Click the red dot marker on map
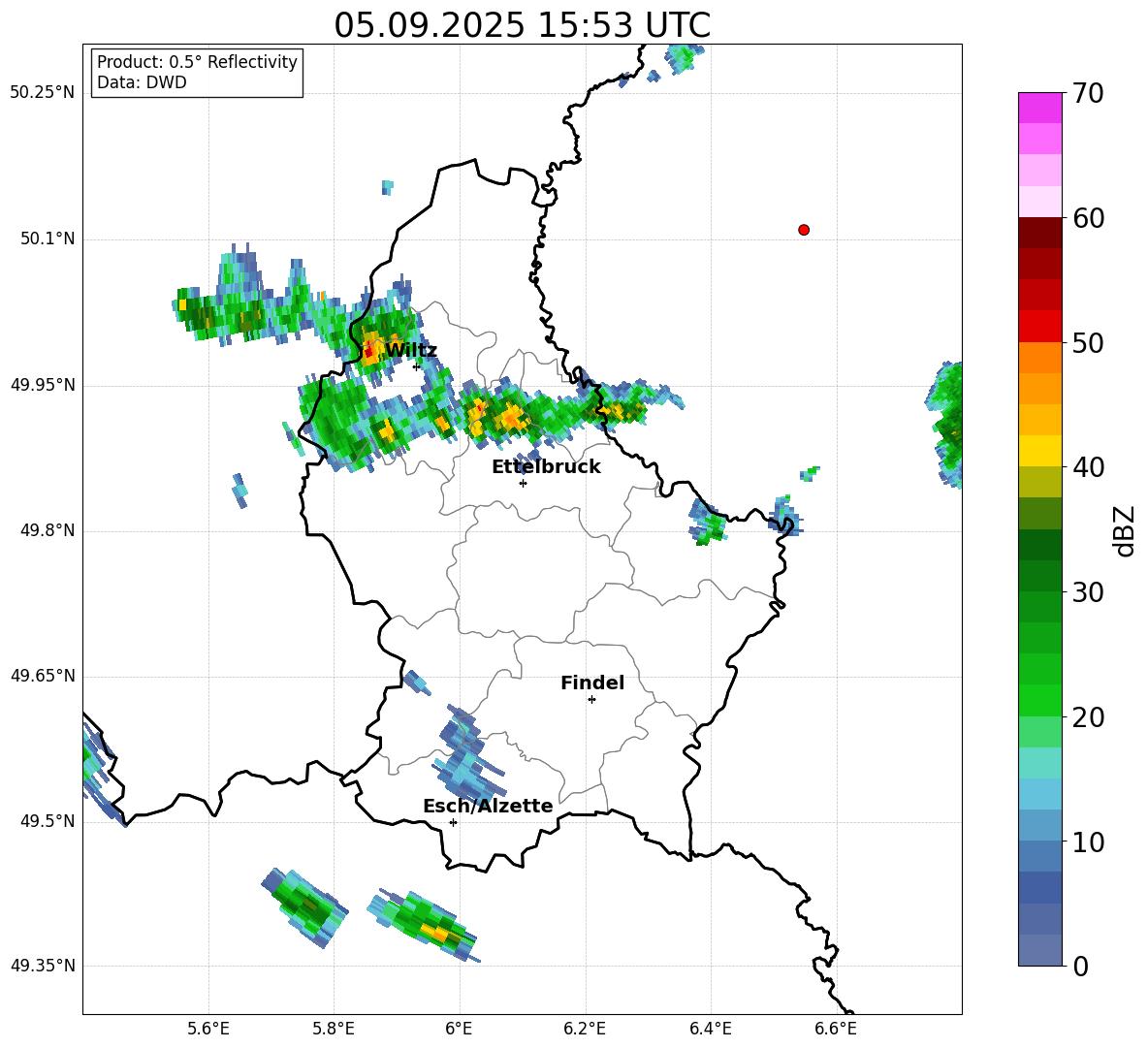This screenshot has width=1148, height=1048. pyautogui.click(x=804, y=230)
